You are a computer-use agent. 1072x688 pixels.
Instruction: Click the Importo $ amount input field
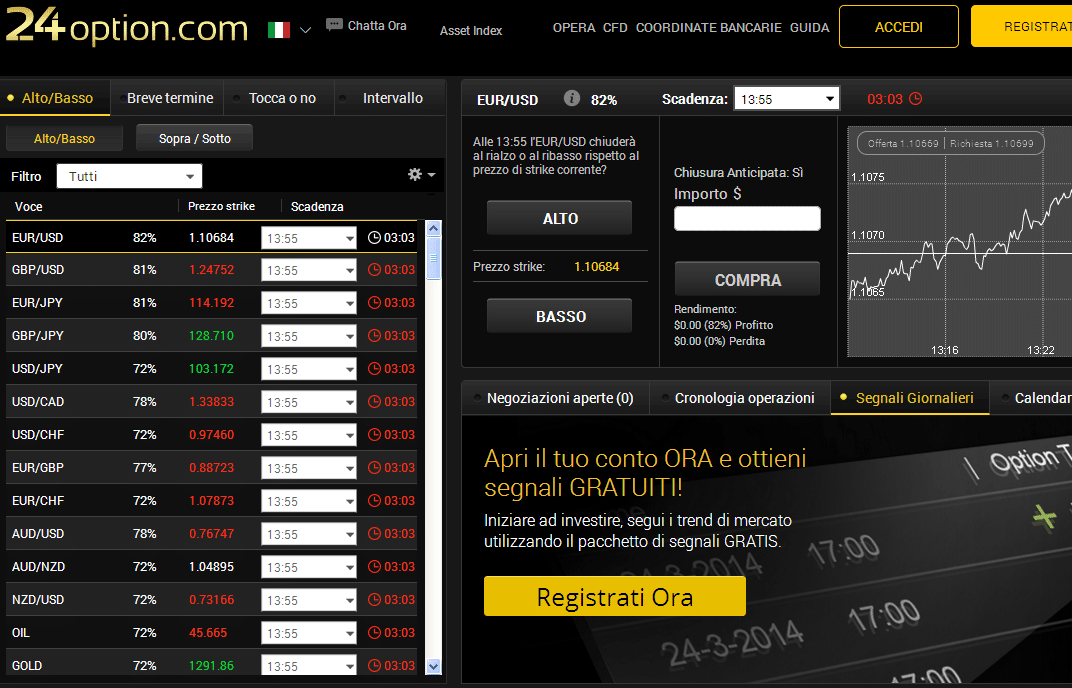point(747,218)
